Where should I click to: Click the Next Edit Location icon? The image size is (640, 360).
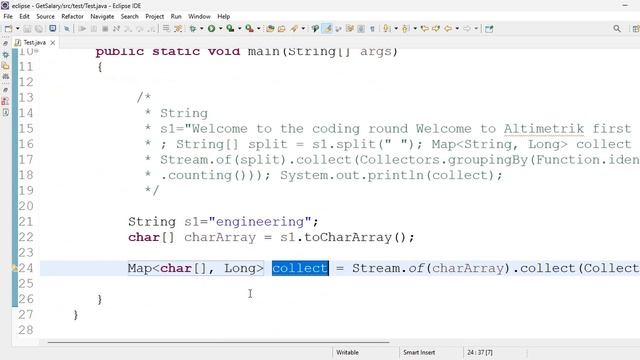tap(436, 29)
